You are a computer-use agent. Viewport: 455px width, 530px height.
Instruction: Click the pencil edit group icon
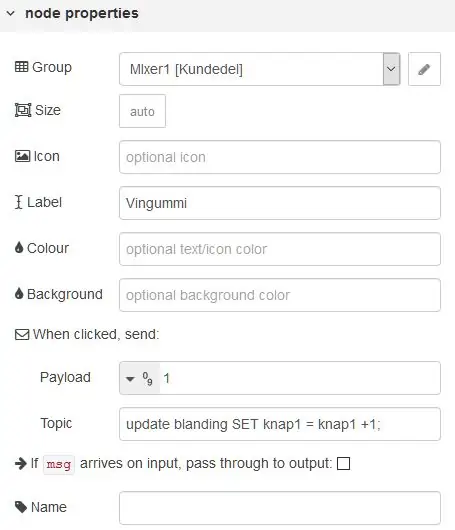(424, 69)
